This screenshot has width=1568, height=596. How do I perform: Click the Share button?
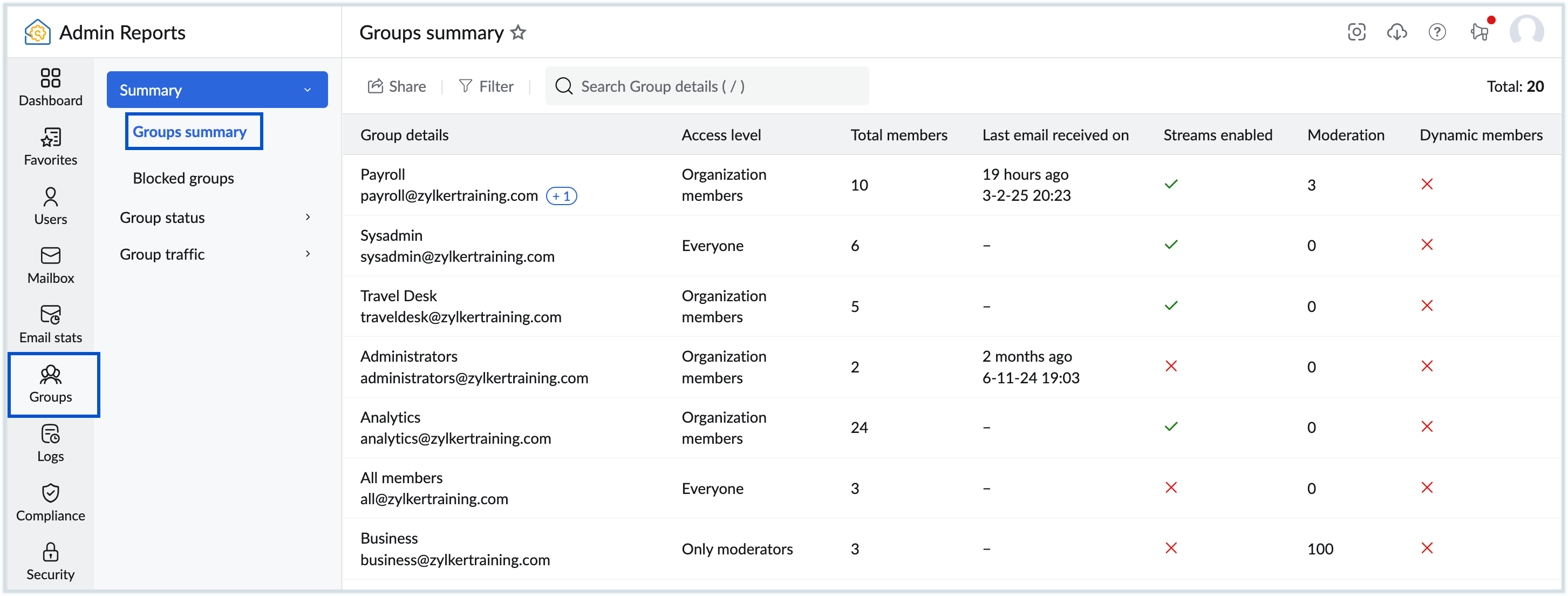[x=397, y=86]
